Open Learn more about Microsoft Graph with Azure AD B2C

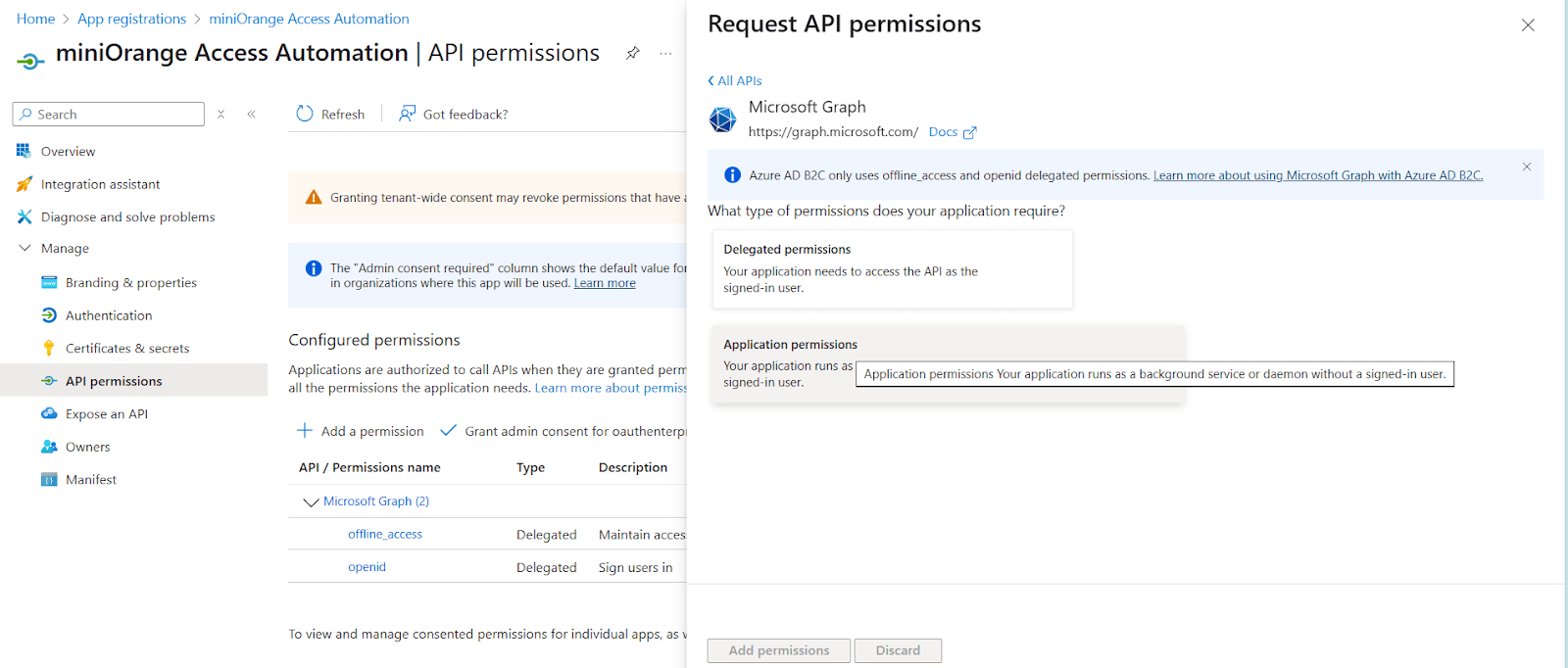(x=1318, y=175)
